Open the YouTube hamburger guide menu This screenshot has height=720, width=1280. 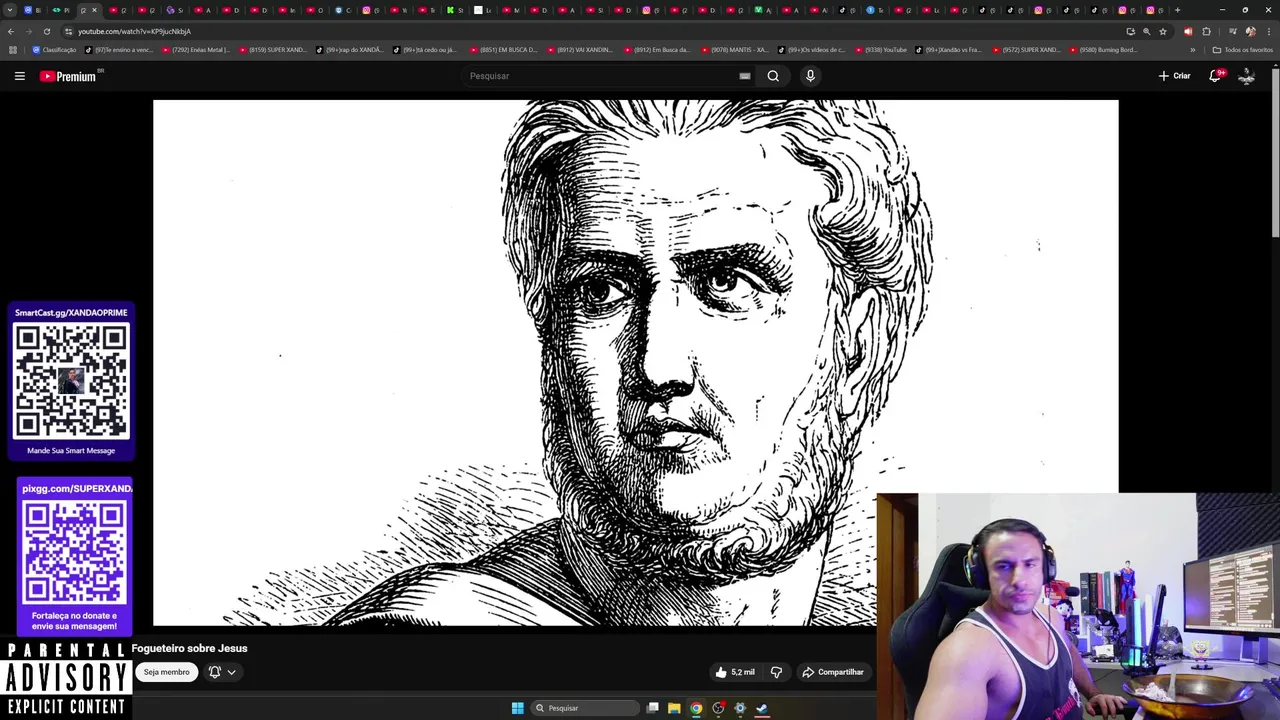19,76
